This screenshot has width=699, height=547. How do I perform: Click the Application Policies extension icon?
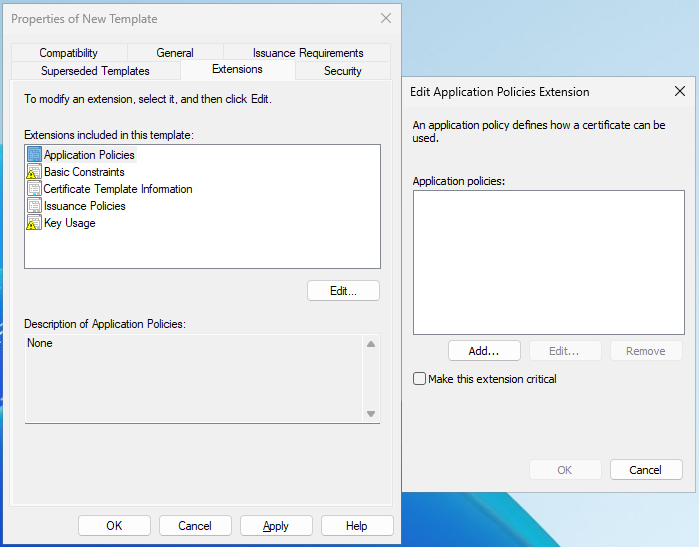[x=34, y=155]
